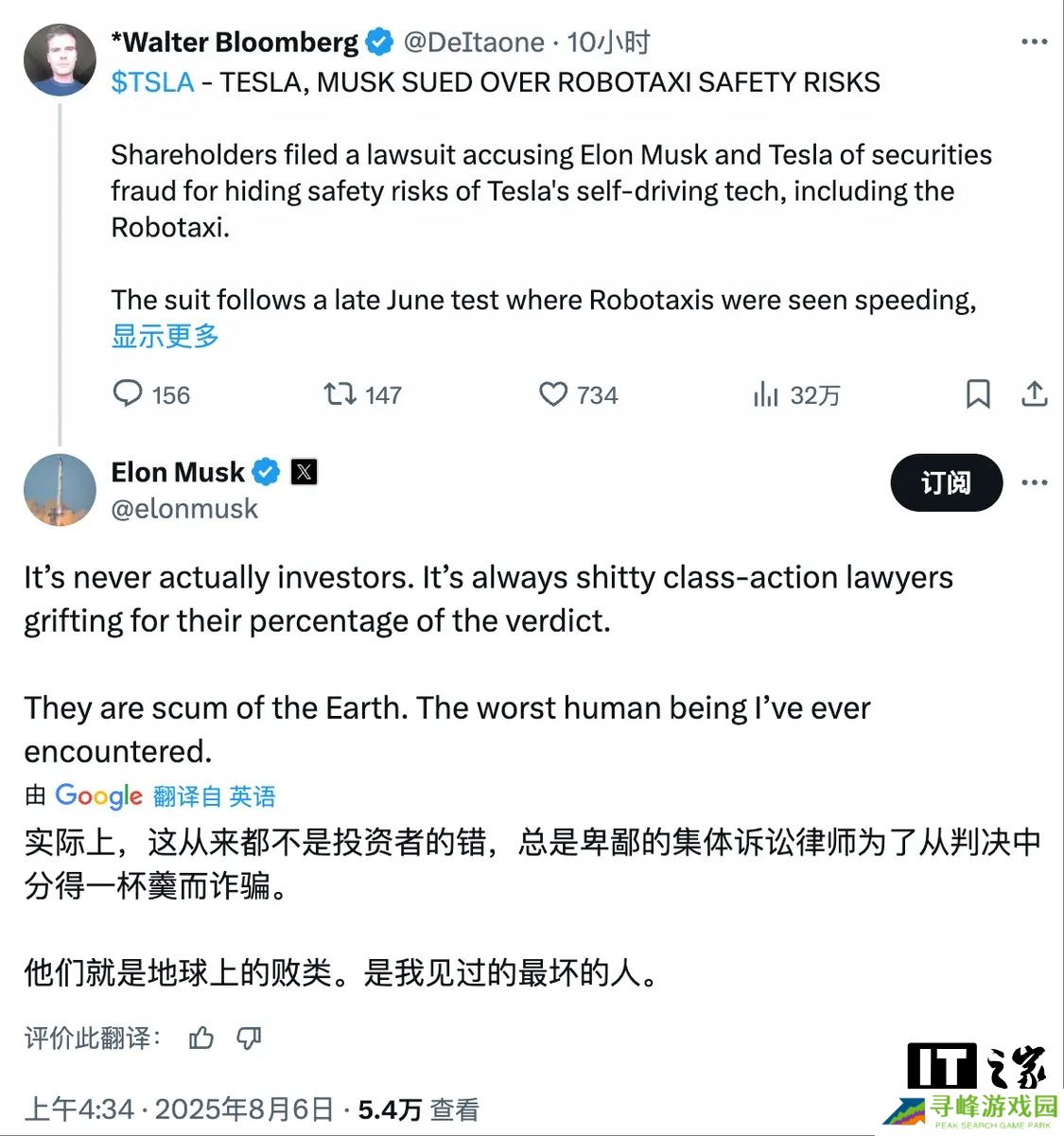Click the @elonmusk handle
This screenshot has width=1064, height=1136.
click(184, 509)
